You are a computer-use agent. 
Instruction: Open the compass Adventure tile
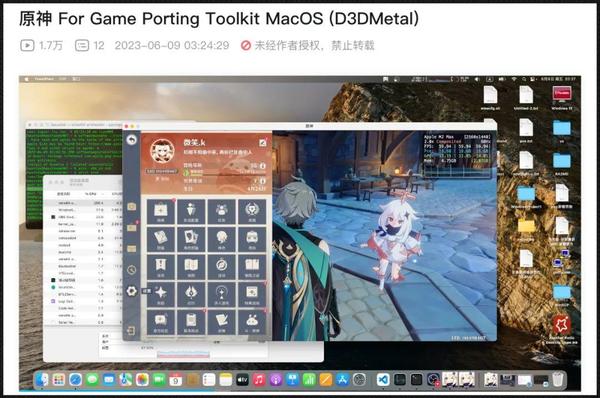pos(222,267)
